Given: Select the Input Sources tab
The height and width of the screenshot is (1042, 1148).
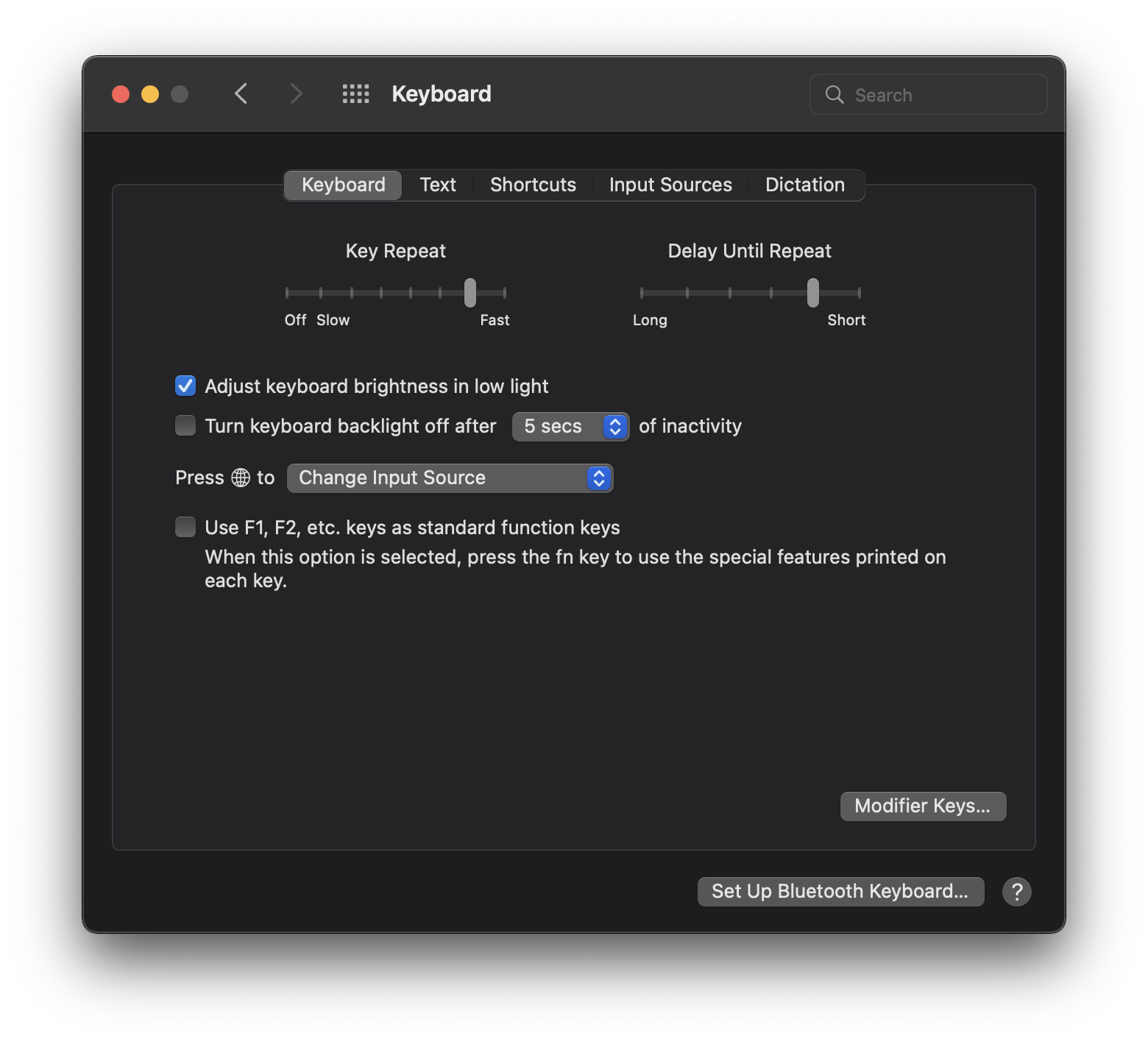Looking at the screenshot, I should (x=670, y=185).
